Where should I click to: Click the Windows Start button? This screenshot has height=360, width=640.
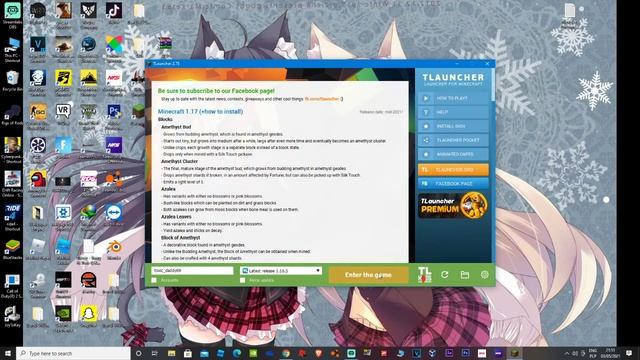pyautogui.click(x=8, y=353)
